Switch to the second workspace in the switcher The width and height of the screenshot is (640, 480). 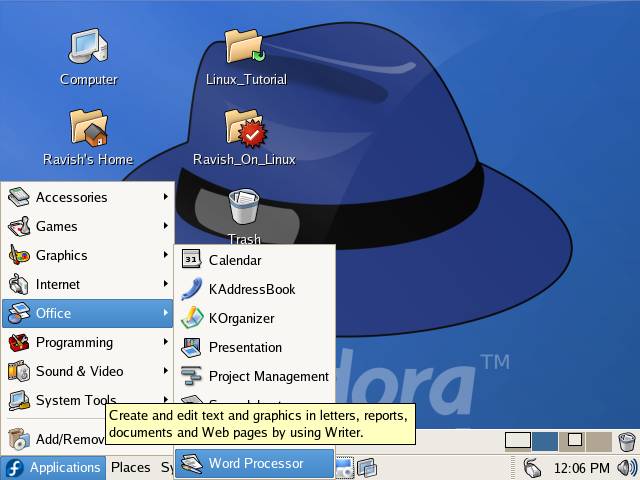tap(544, 441)
